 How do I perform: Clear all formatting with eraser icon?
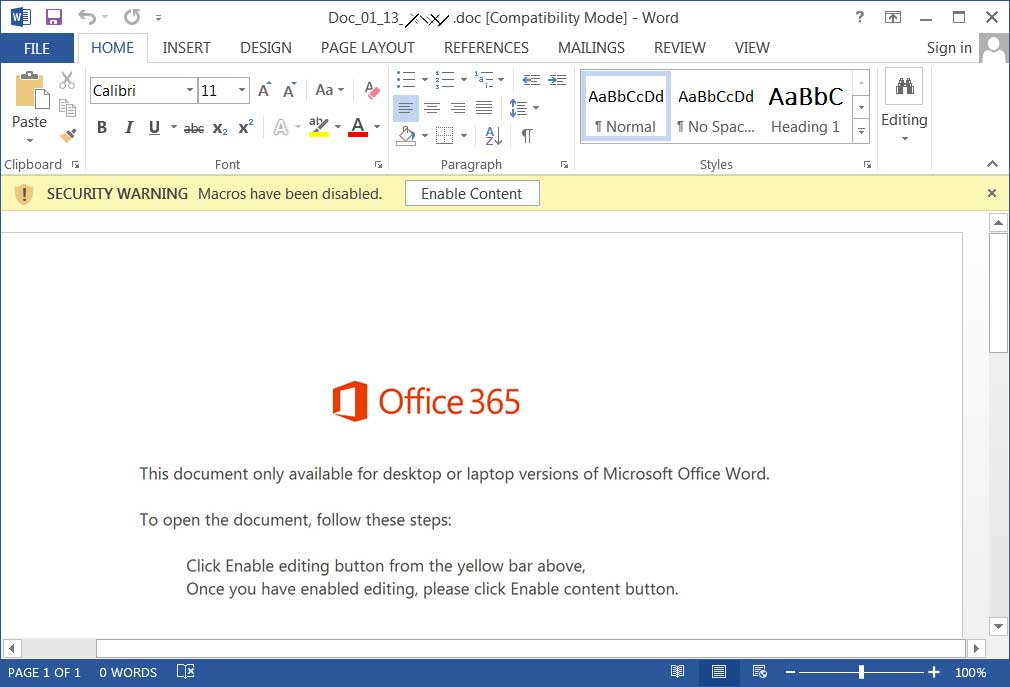[372, 90]
